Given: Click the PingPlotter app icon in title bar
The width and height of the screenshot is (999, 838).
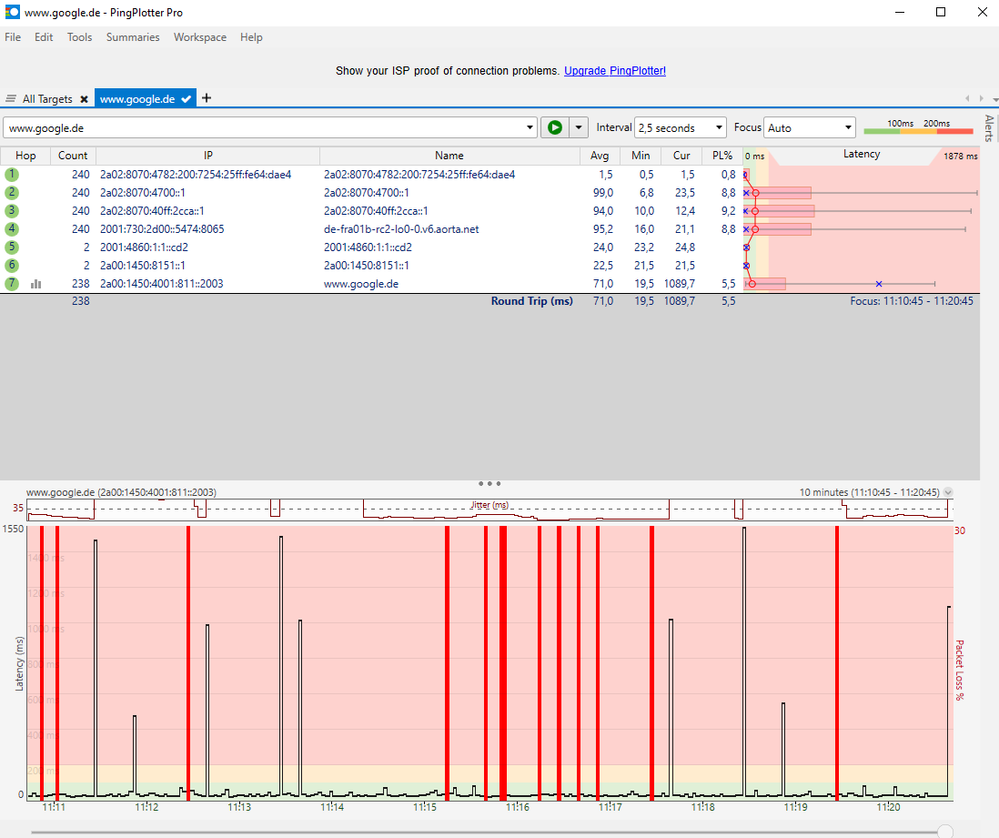Looking at the screenshot, I should pos(12,12).
